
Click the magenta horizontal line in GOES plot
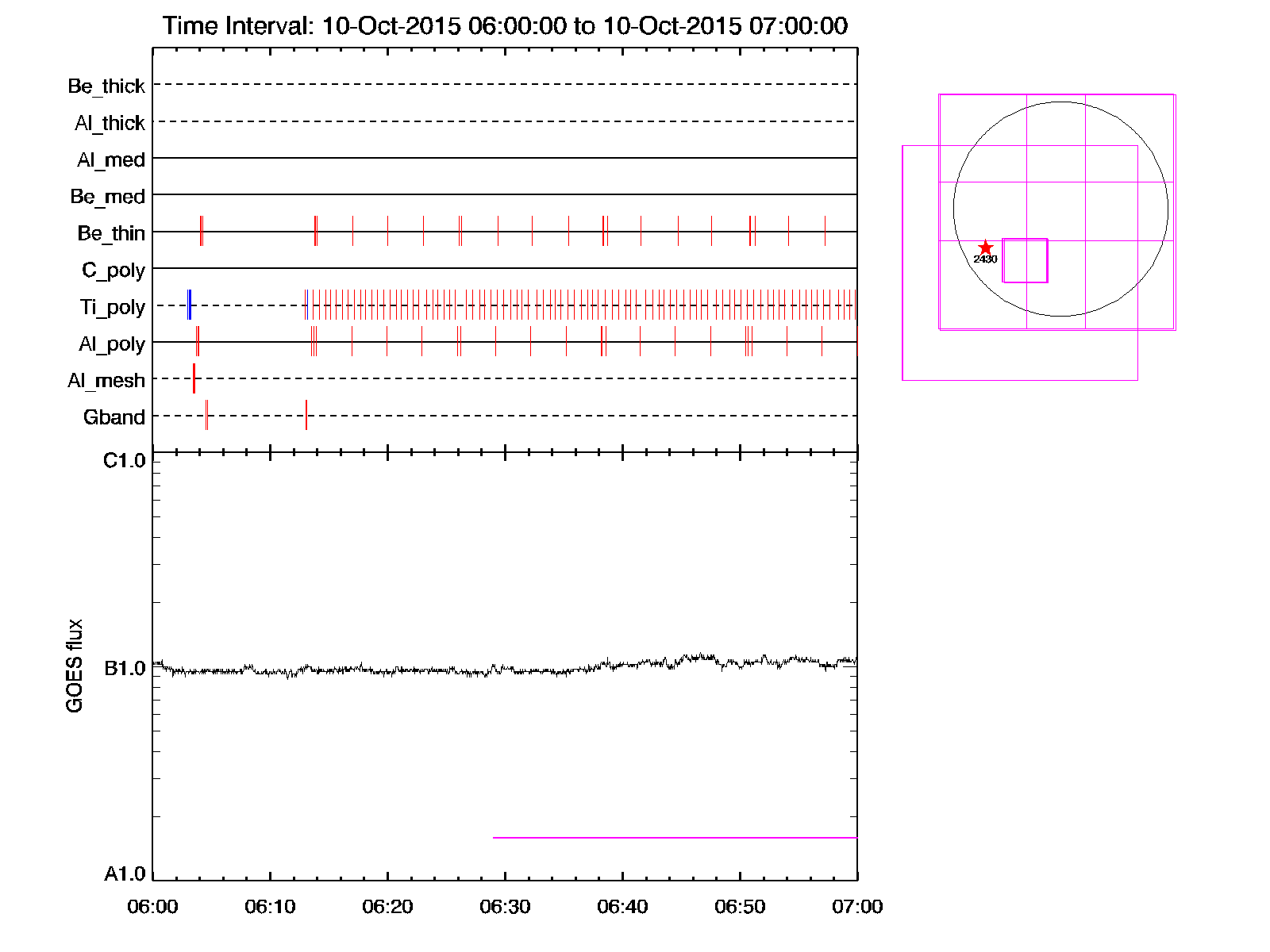(x=675, y=838)
